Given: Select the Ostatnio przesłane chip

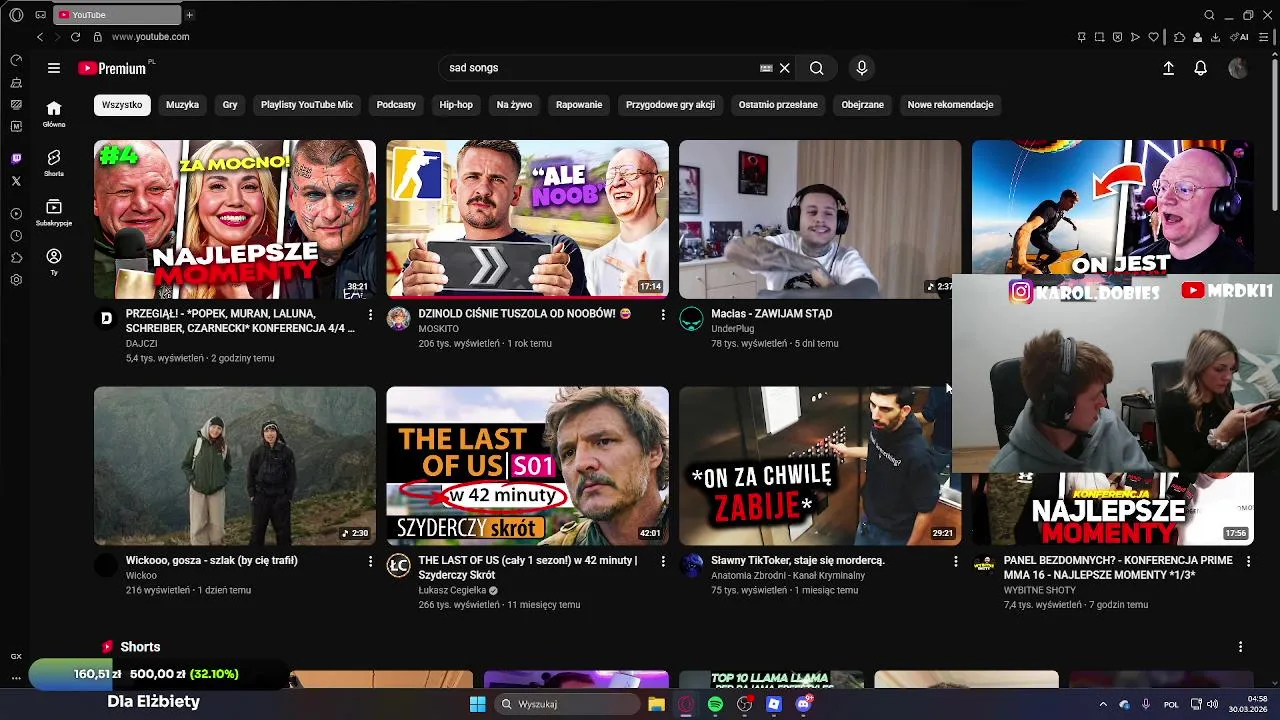Looking at the screenshot, I should (x=778, y=105).
